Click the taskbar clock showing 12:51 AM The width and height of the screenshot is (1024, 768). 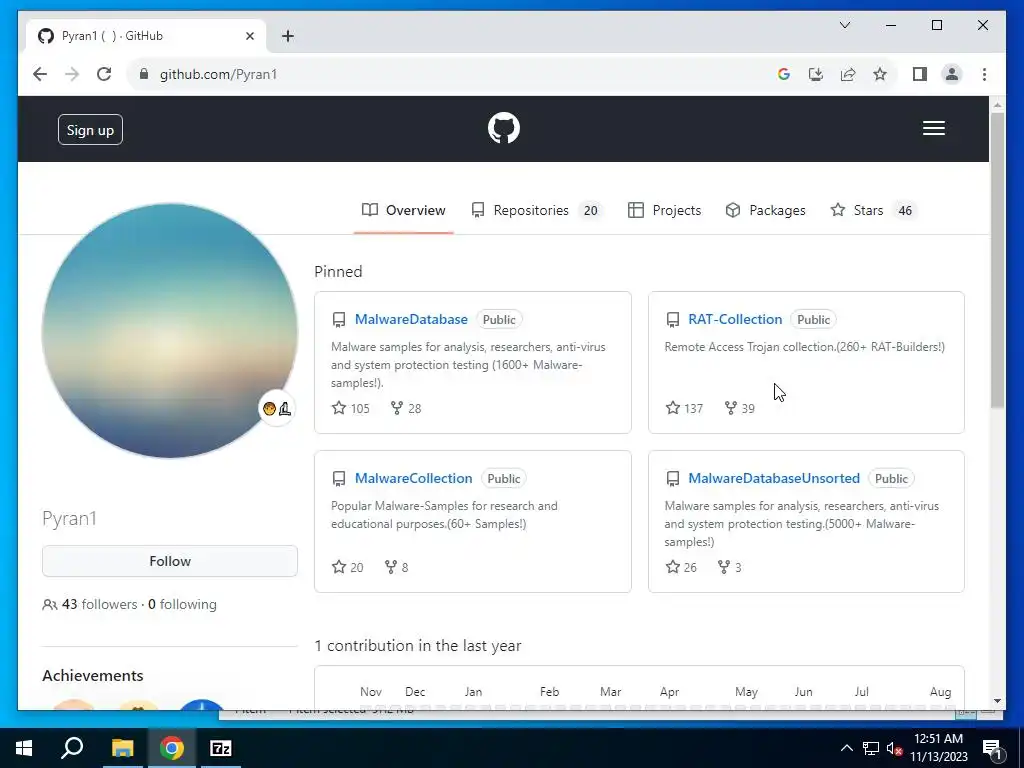click(x=938, y=748)
